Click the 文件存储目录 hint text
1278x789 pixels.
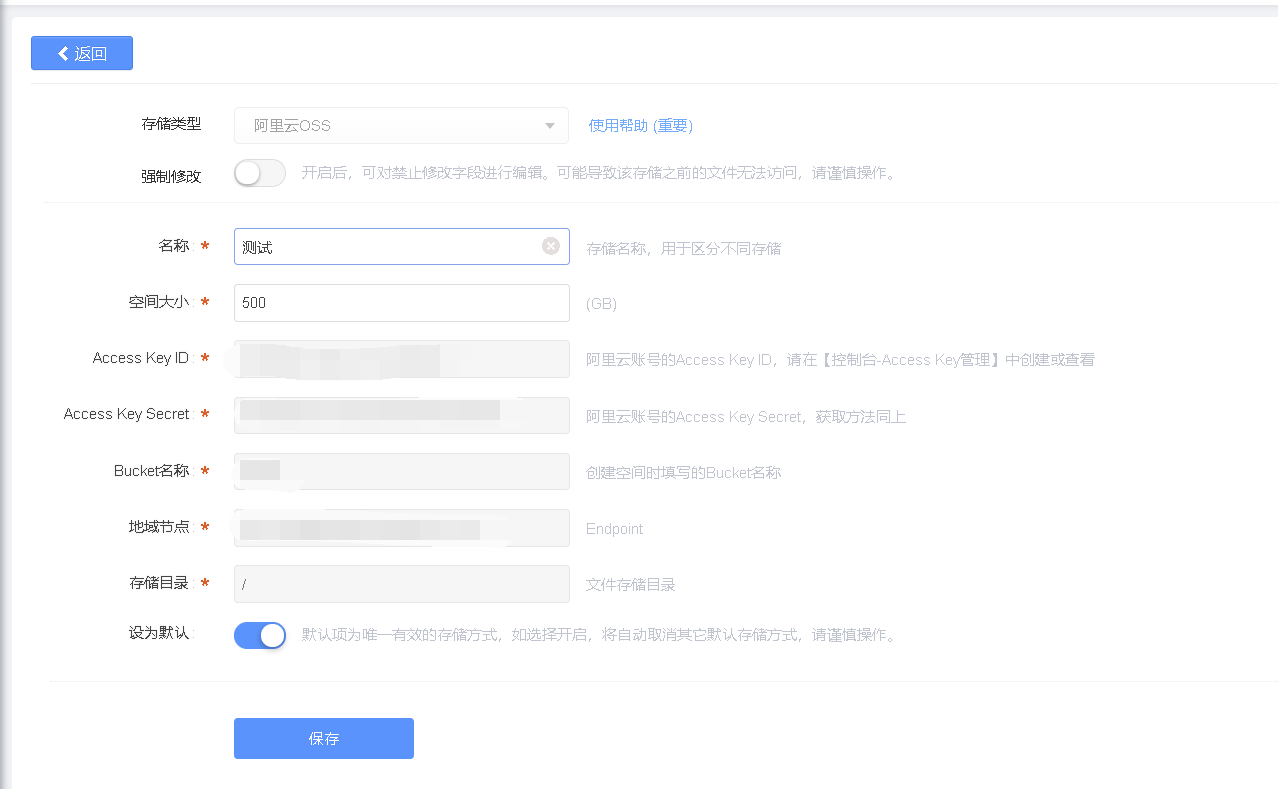[x=630, y=584]
